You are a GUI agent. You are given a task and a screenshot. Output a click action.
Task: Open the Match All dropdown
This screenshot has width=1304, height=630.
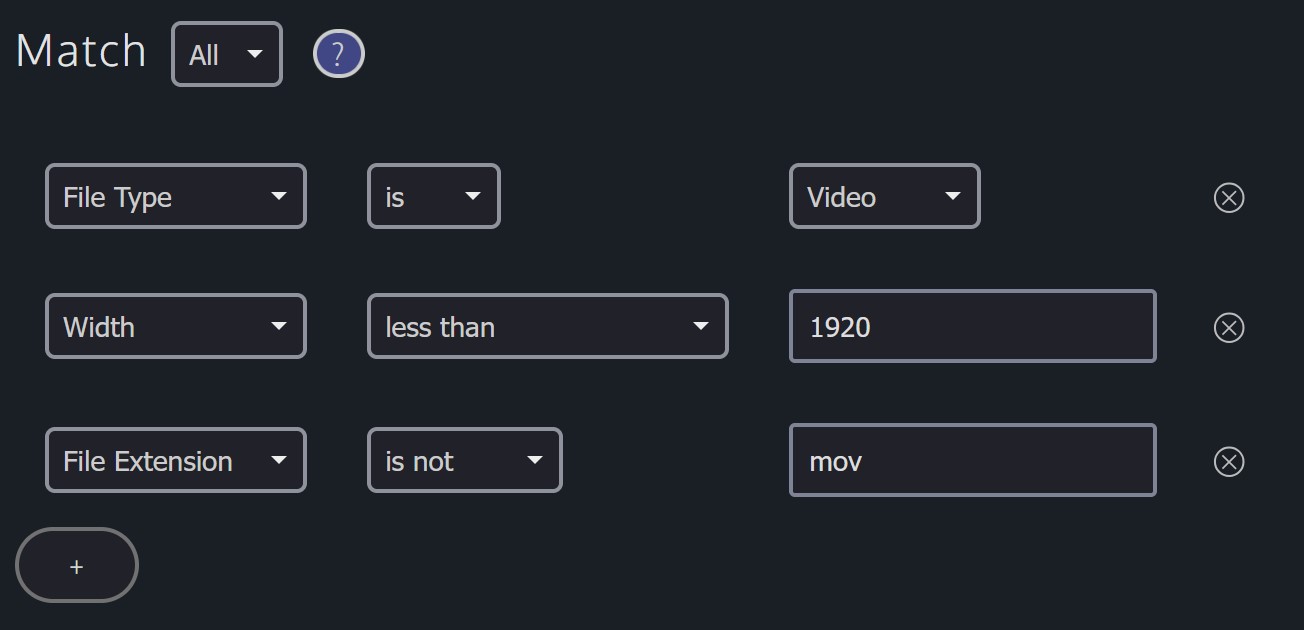point(227,54)
